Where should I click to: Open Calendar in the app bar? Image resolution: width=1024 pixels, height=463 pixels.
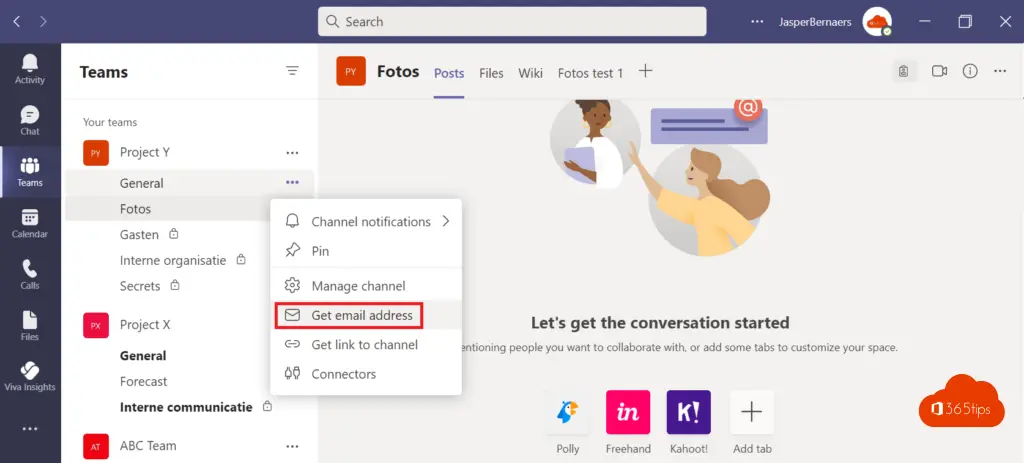tap(30, 223)
